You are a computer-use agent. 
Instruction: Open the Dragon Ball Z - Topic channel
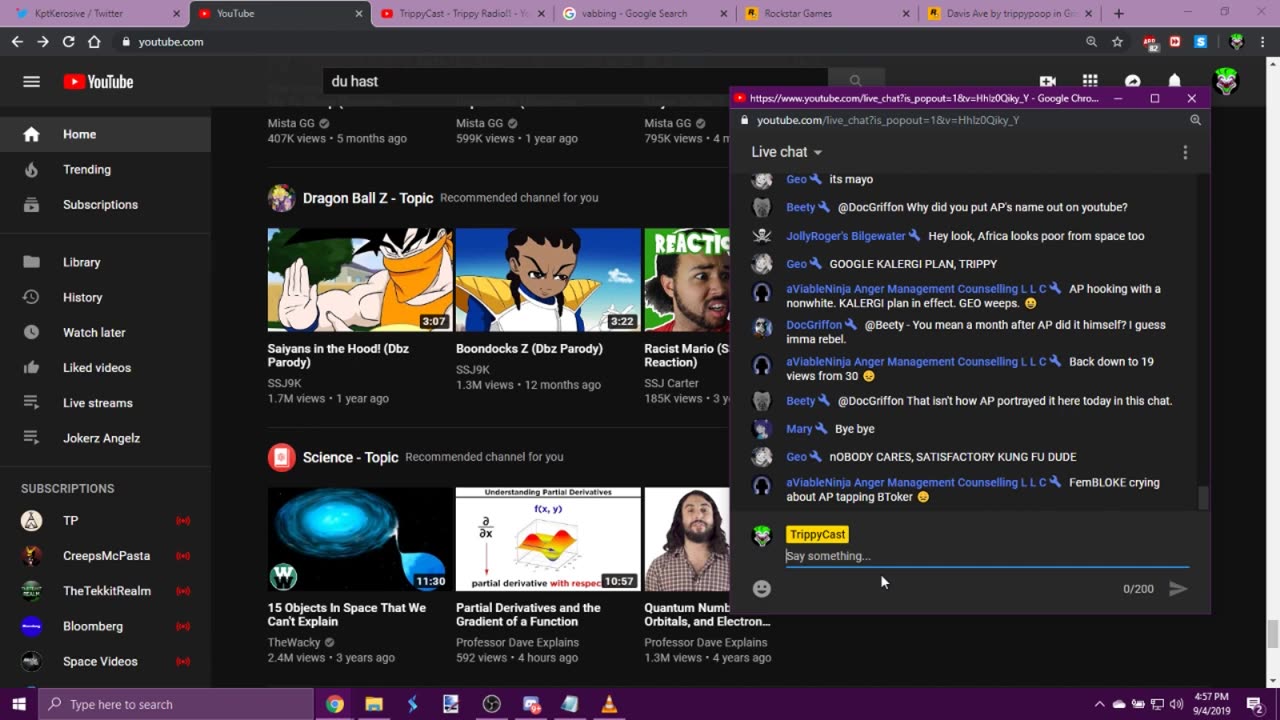tap(367, 198)
